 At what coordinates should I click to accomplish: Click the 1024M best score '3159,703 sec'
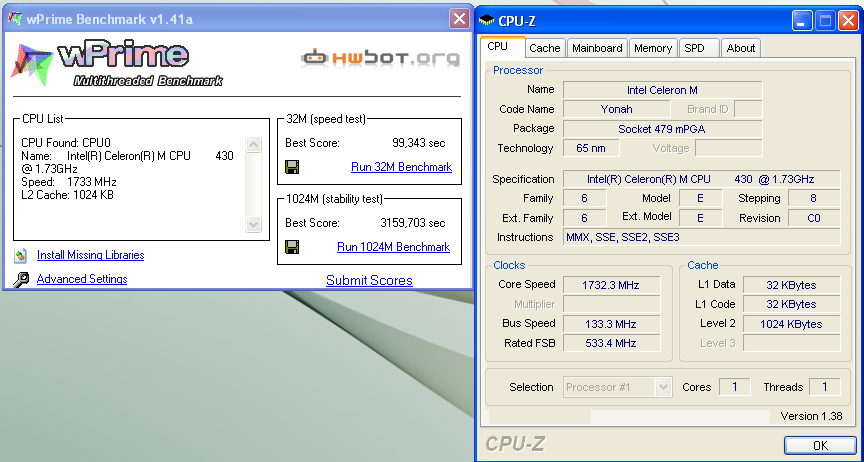point(413,223)
